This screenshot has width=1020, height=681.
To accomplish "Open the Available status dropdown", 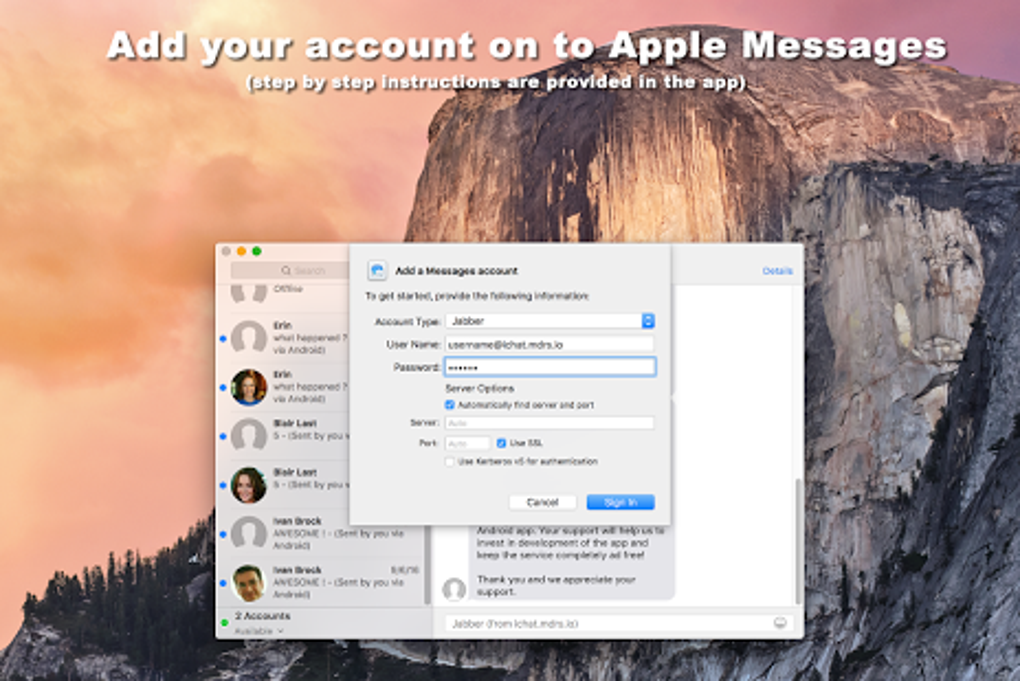I will pos(259,631).
